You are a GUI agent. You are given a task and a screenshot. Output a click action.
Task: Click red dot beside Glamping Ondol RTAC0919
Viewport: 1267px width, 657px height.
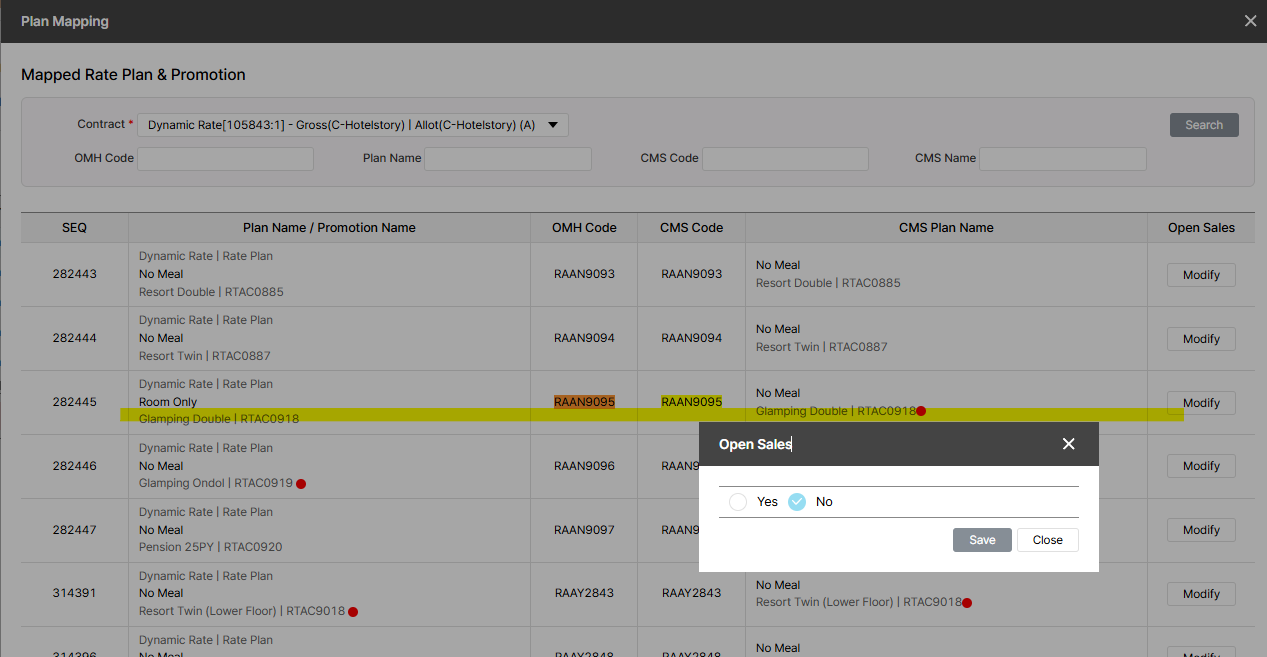pyautogui.click(x=301, y=484)
